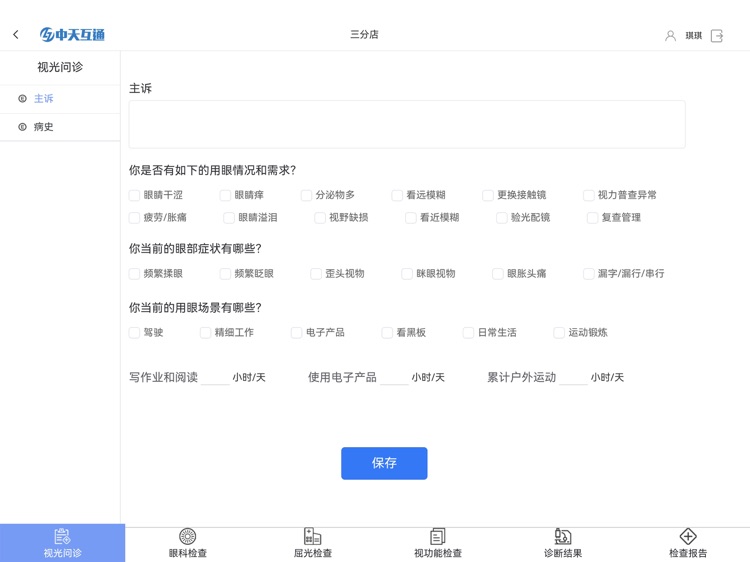Go back with the left arrow icon
Viewport: 750px width, 562px height.
pyautogui.click(x=16, y=34)
